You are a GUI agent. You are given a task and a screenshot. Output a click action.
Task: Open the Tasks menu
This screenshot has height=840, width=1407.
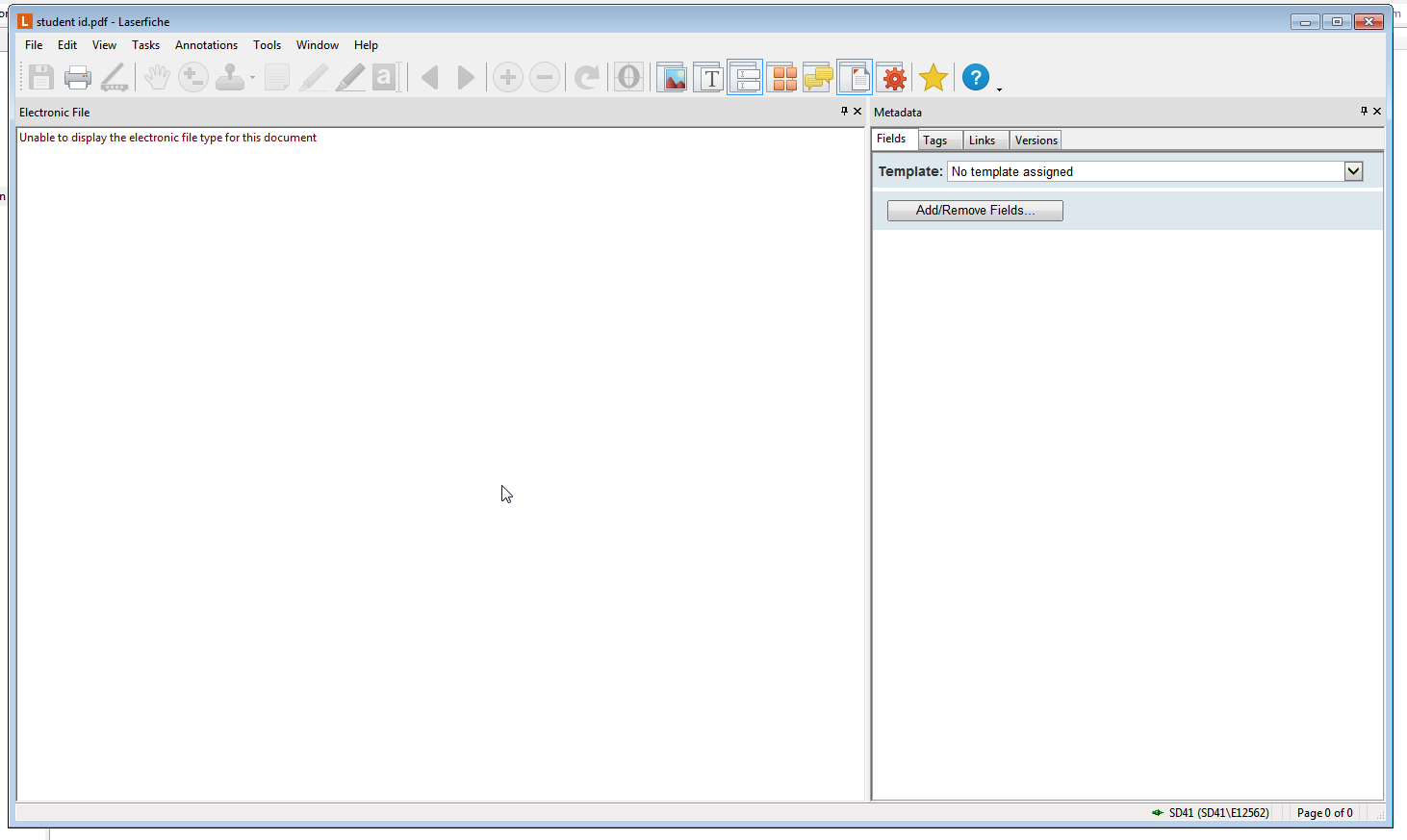click(x=145, y=45)
